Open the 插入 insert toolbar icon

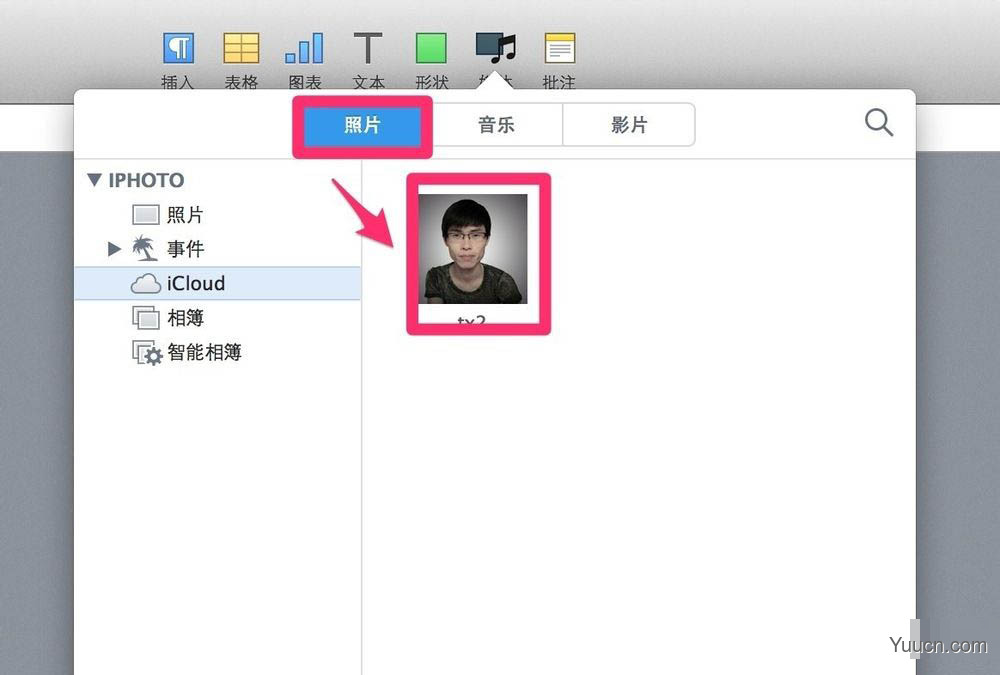(178, 48)
